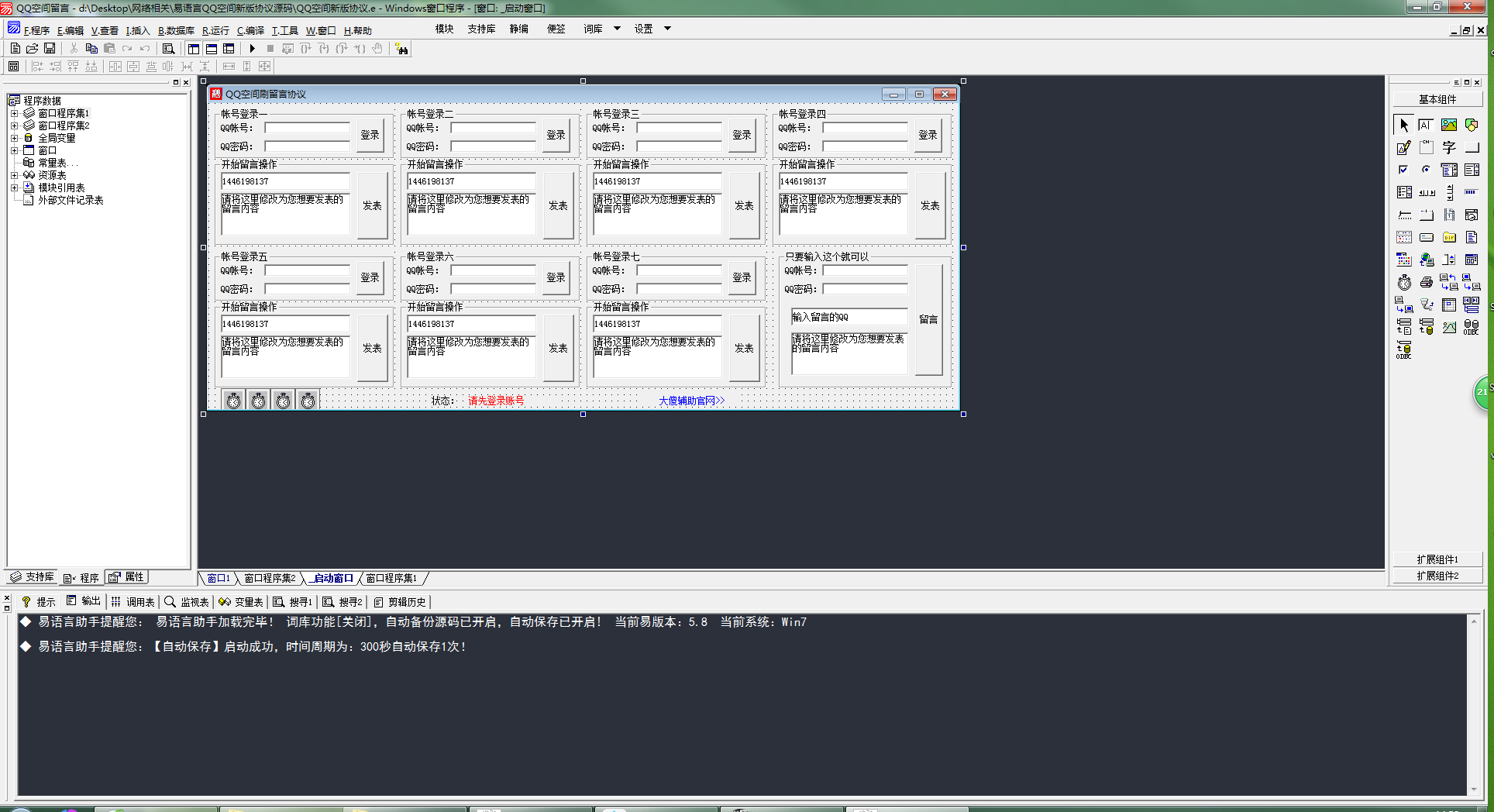Select the Shape box component tool
This screenshot has width=1494, height=812.
(x=1472, y=125)
